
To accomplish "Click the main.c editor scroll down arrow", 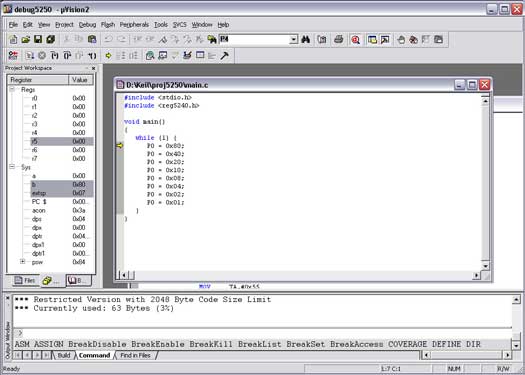I will tap(485, 266).
